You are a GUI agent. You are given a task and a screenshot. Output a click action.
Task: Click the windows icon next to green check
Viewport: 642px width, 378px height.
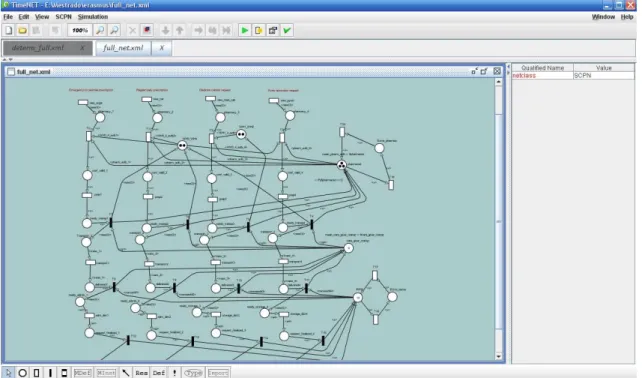coord(273,30)
